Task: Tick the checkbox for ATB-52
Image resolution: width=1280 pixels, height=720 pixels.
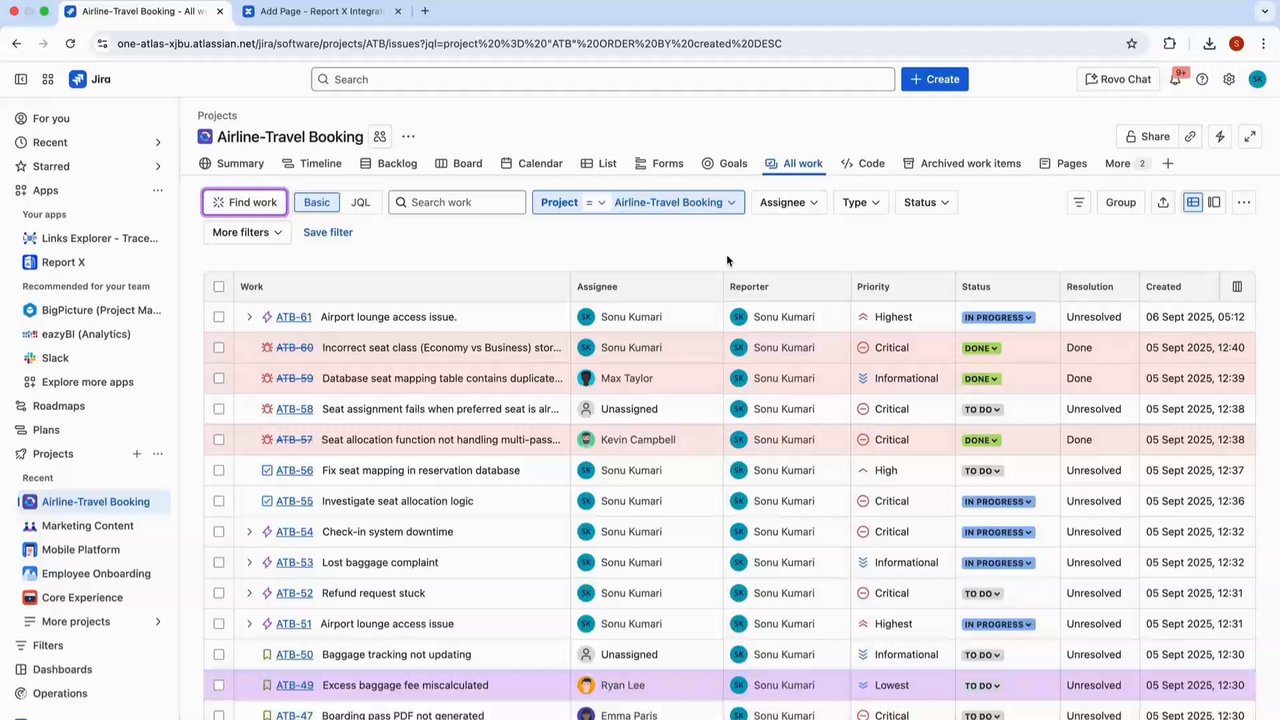Action: click(219, 593)
